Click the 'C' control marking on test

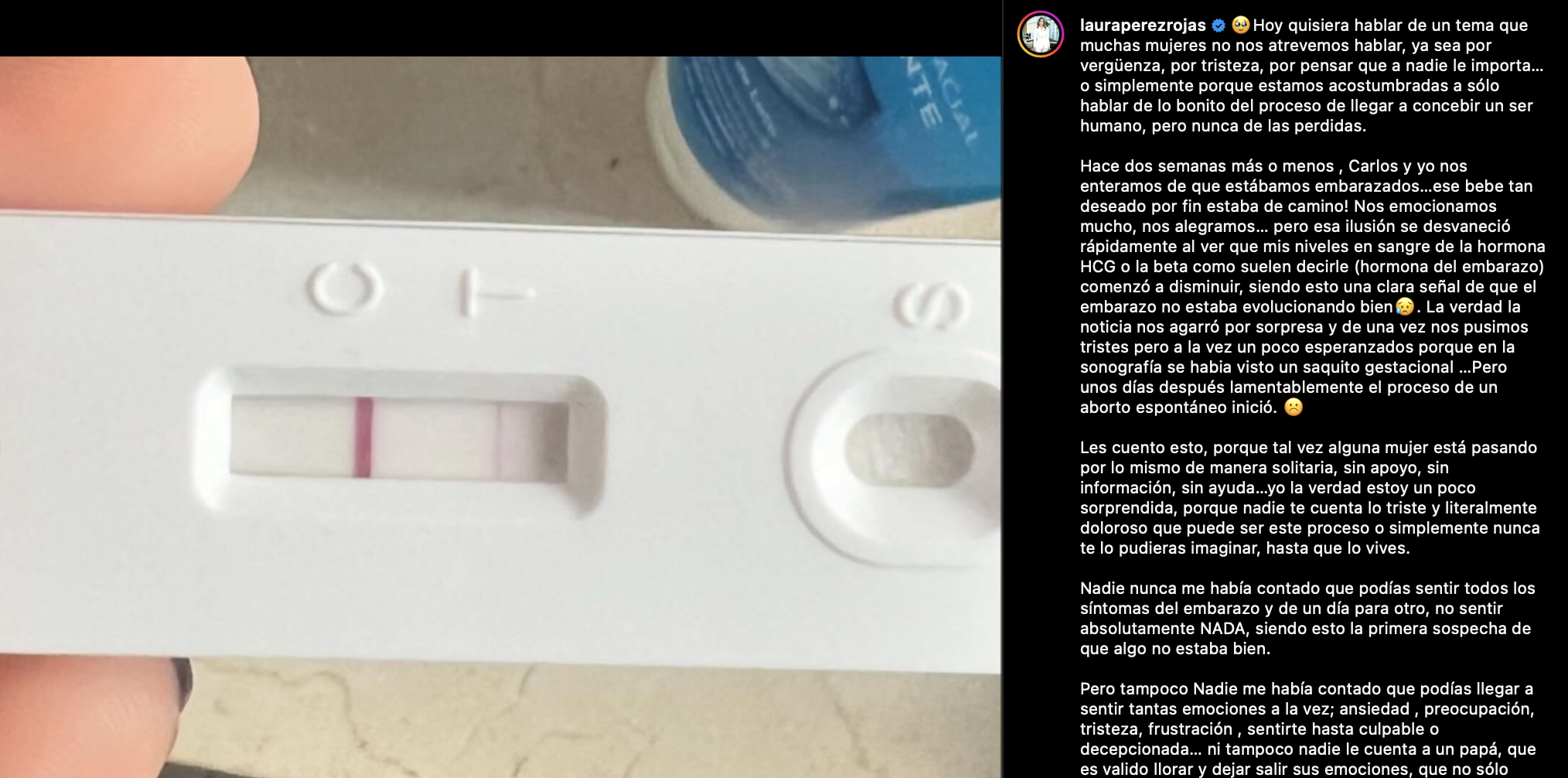345,289
